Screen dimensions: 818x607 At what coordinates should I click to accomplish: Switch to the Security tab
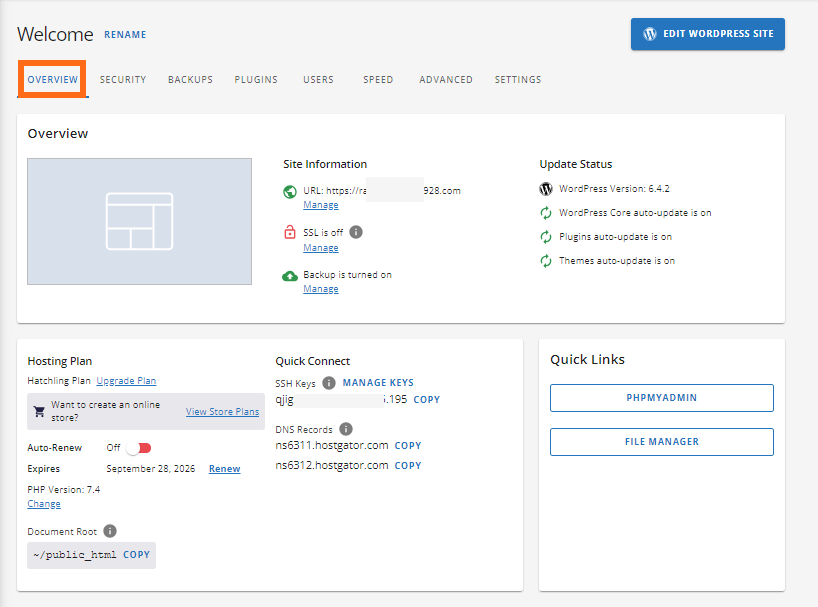click(122, 79)
